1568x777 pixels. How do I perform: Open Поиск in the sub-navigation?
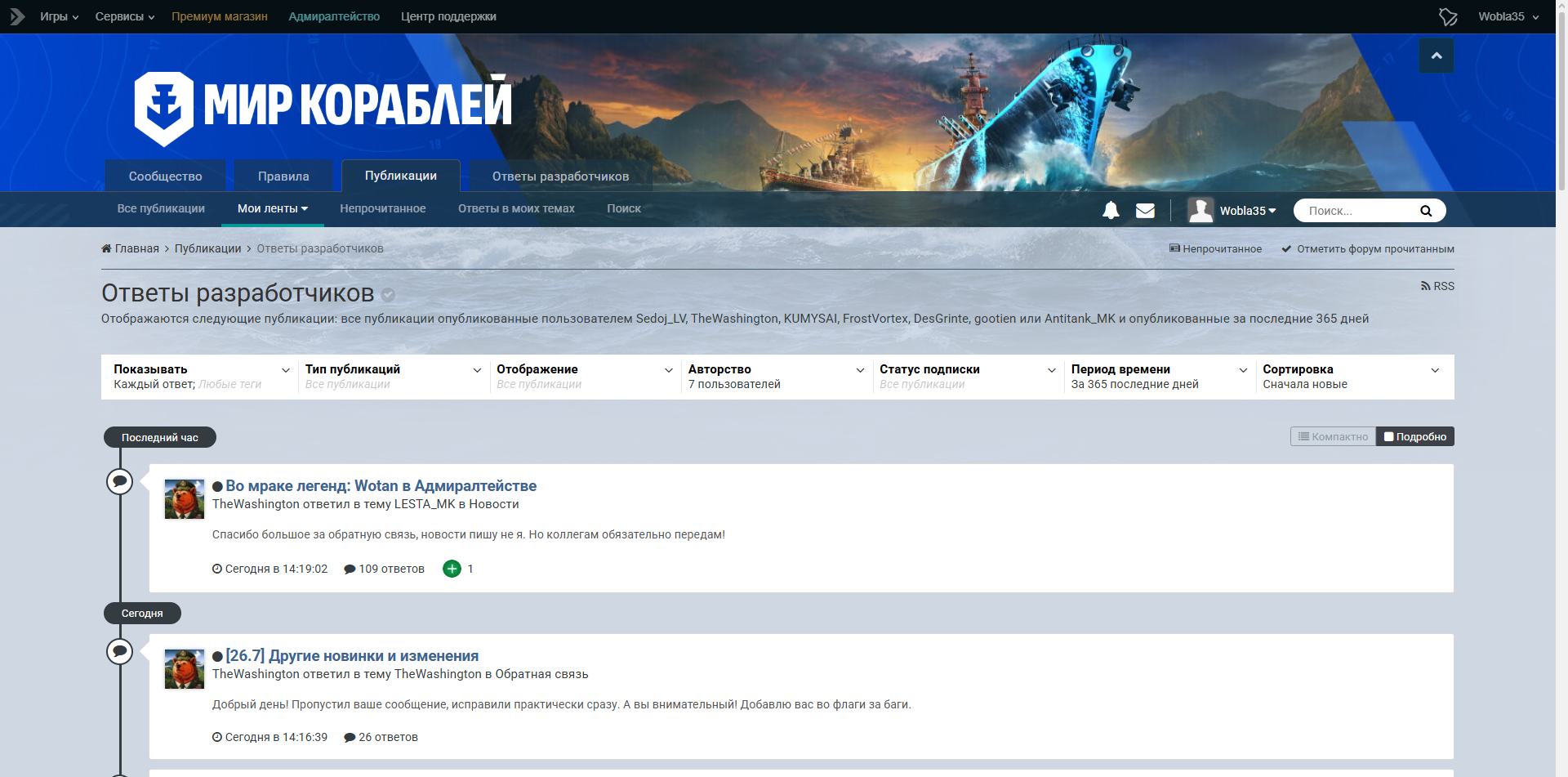624,208
